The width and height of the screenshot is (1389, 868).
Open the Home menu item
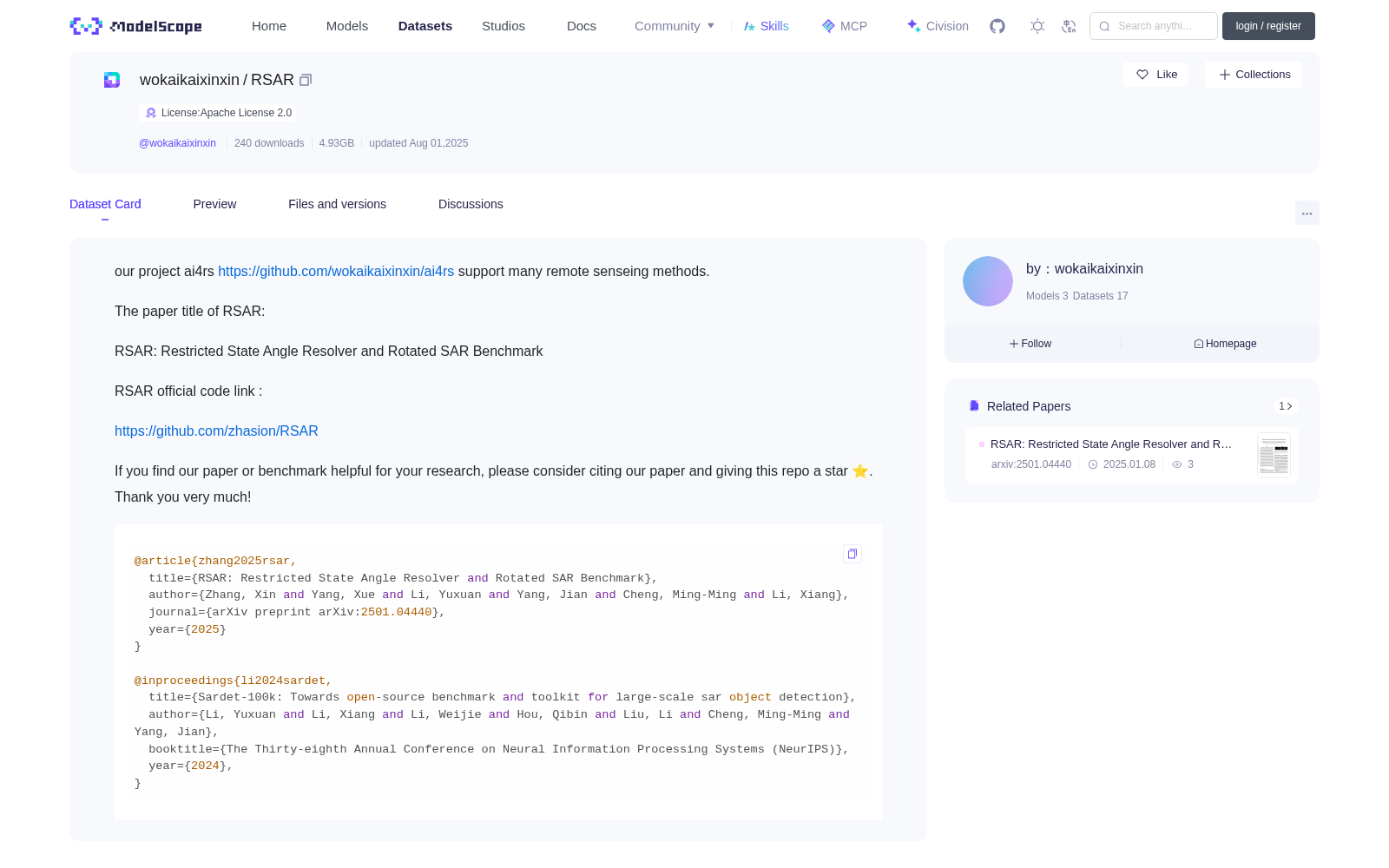click(269, 26)
